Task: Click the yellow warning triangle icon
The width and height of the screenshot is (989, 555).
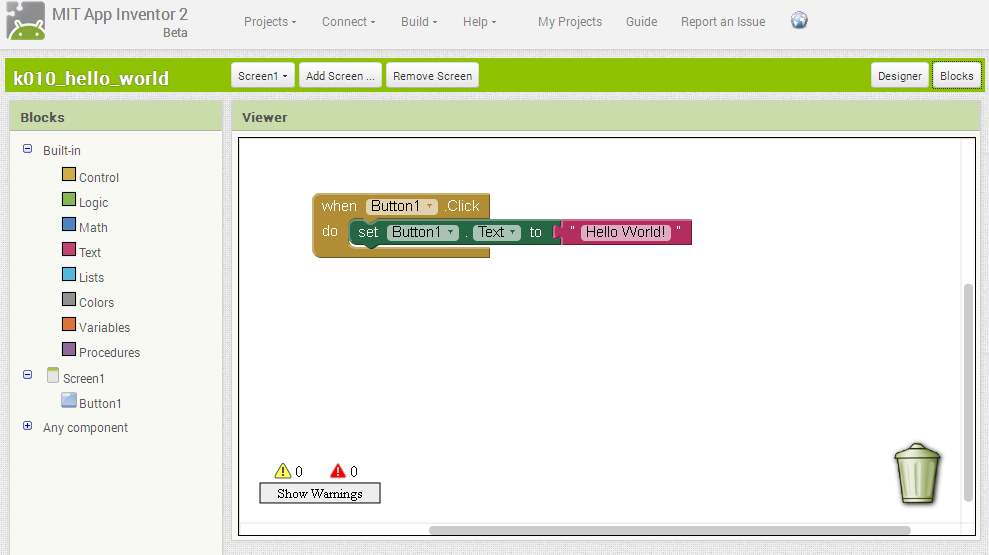Action: pos(283,471)
